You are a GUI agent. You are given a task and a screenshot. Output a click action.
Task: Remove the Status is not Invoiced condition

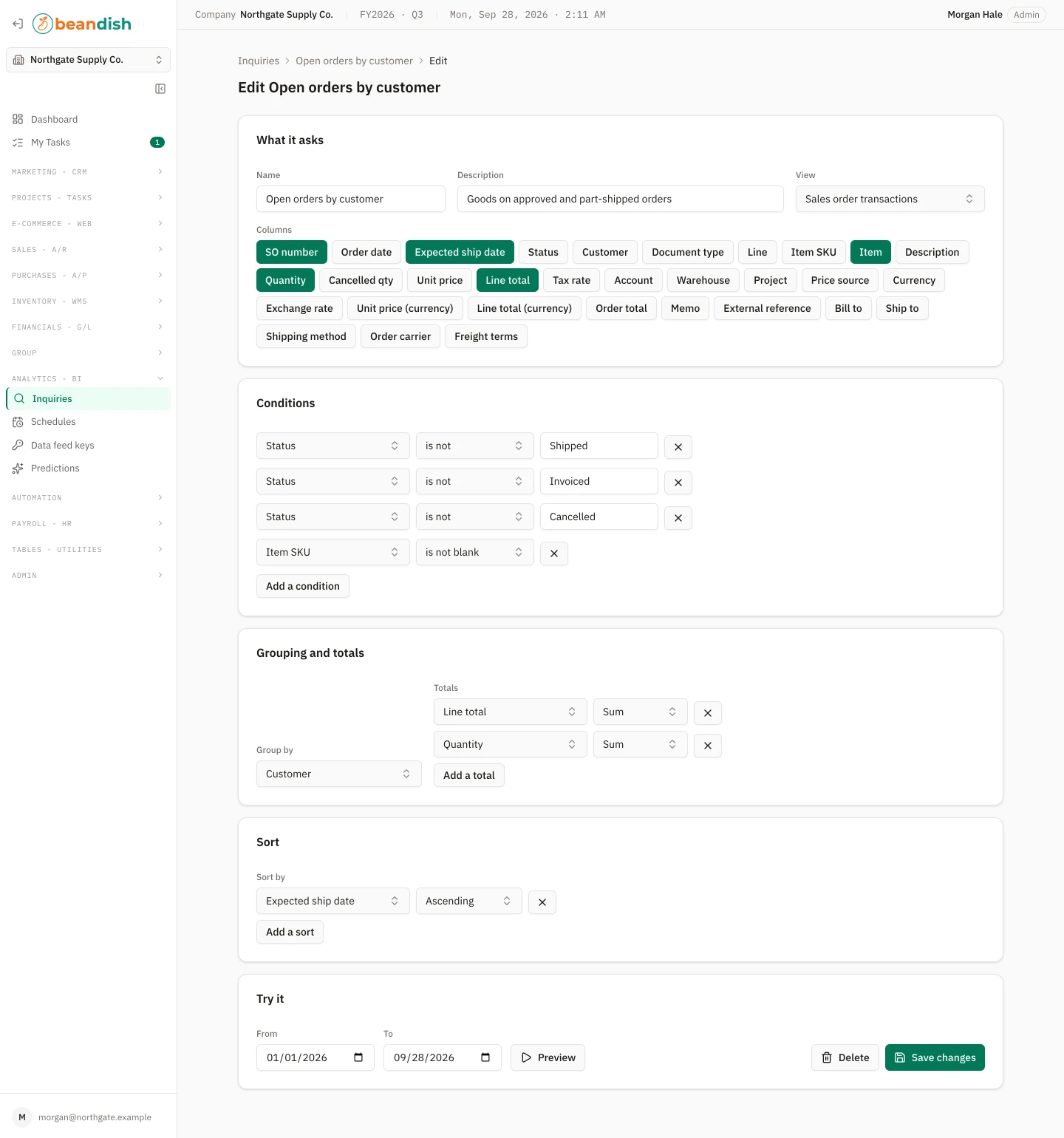coord(678,482)
